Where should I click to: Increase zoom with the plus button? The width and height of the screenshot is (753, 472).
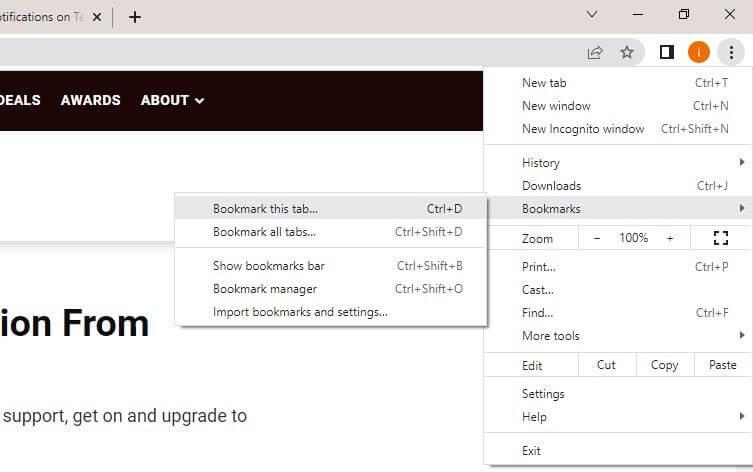click(670, 238)
